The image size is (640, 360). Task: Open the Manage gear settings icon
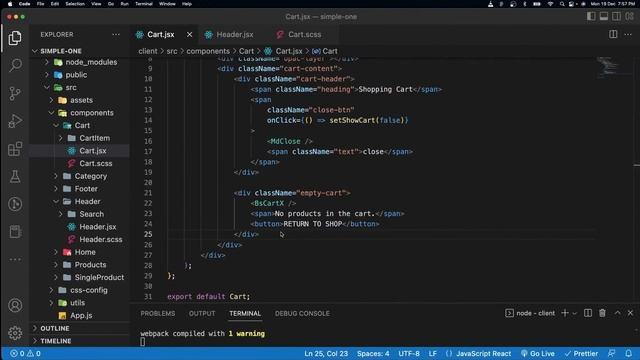[x=15, y=333]
